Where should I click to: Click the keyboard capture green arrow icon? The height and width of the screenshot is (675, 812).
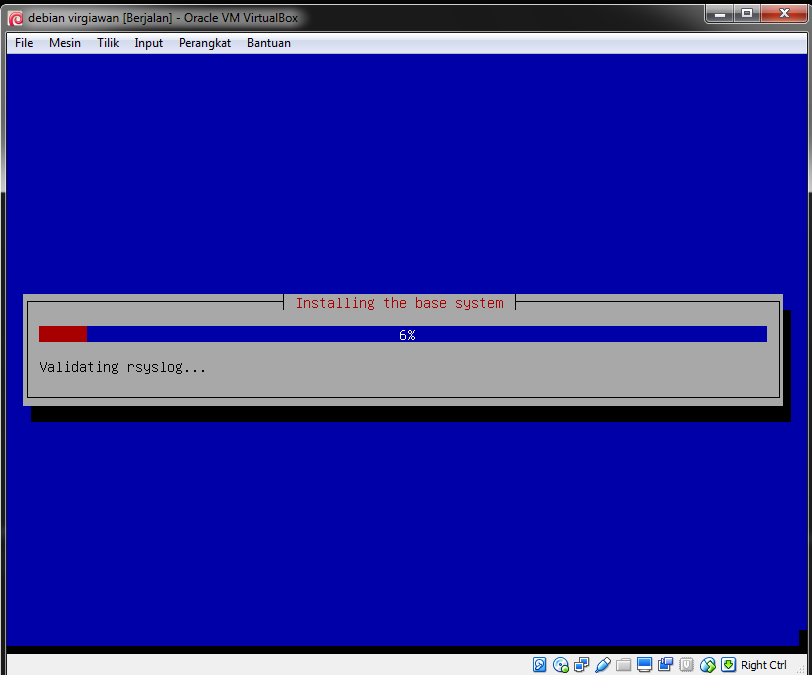728,665
